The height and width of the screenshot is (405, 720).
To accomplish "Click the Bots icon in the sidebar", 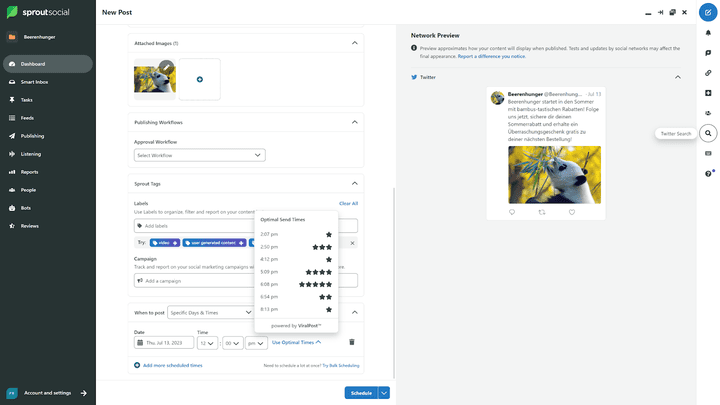I will point(12,208).
